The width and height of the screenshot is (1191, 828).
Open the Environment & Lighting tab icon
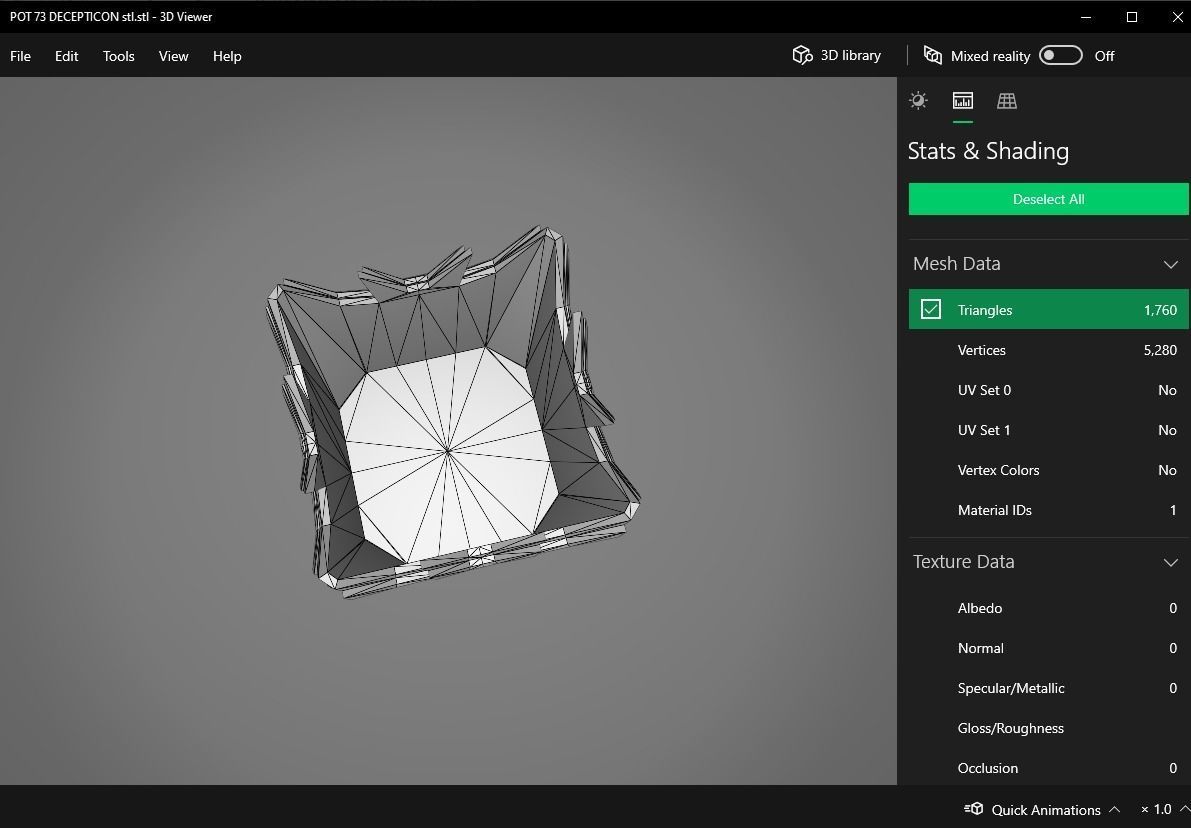point(918,100)
